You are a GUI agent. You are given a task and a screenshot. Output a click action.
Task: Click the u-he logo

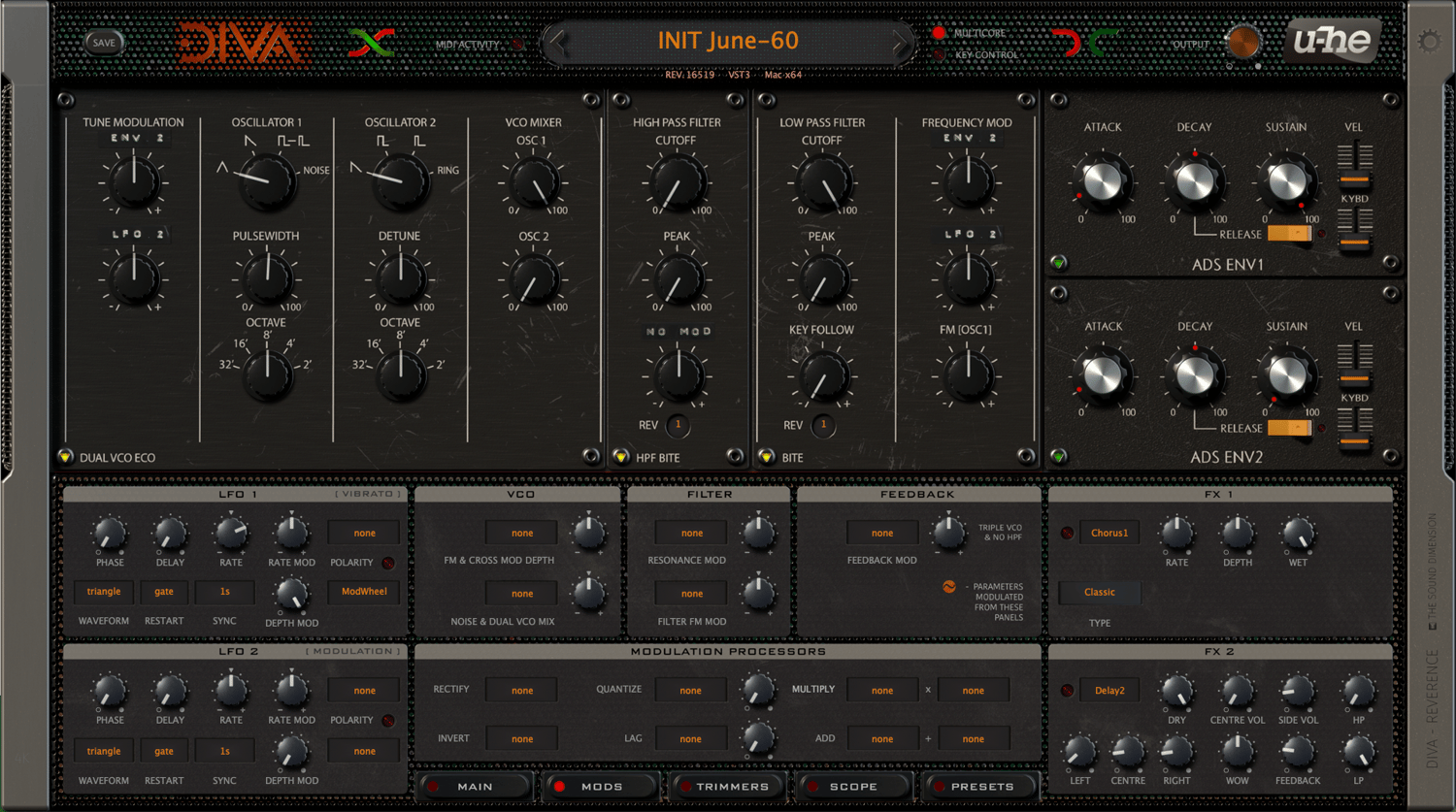tap(1333, 42)
